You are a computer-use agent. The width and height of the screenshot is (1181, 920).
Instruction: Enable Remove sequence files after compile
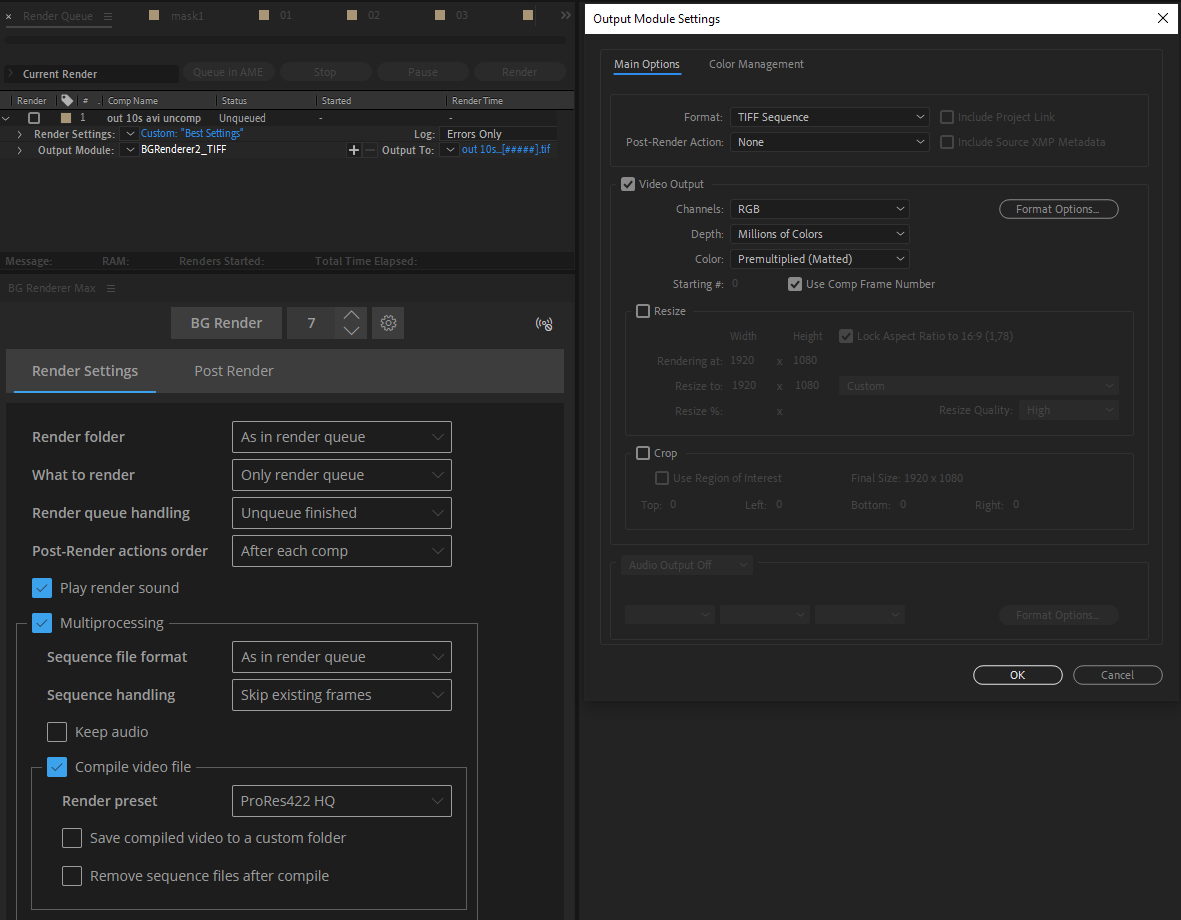tap(72, 876)
